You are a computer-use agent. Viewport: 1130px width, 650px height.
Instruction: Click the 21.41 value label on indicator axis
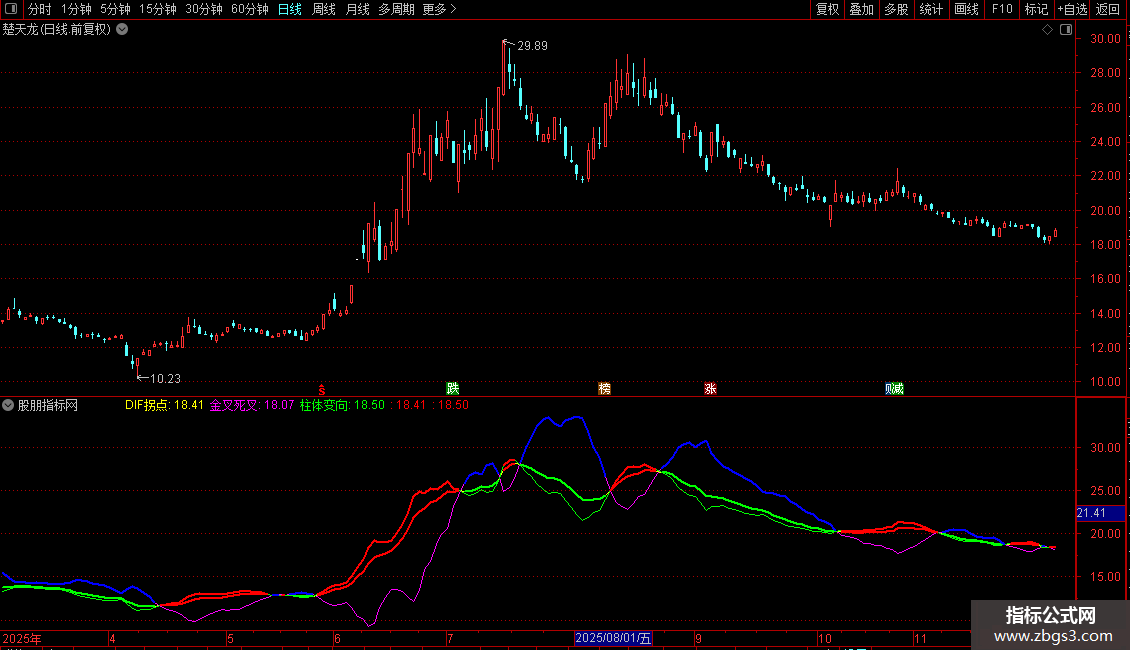(x=1090, y=513)
